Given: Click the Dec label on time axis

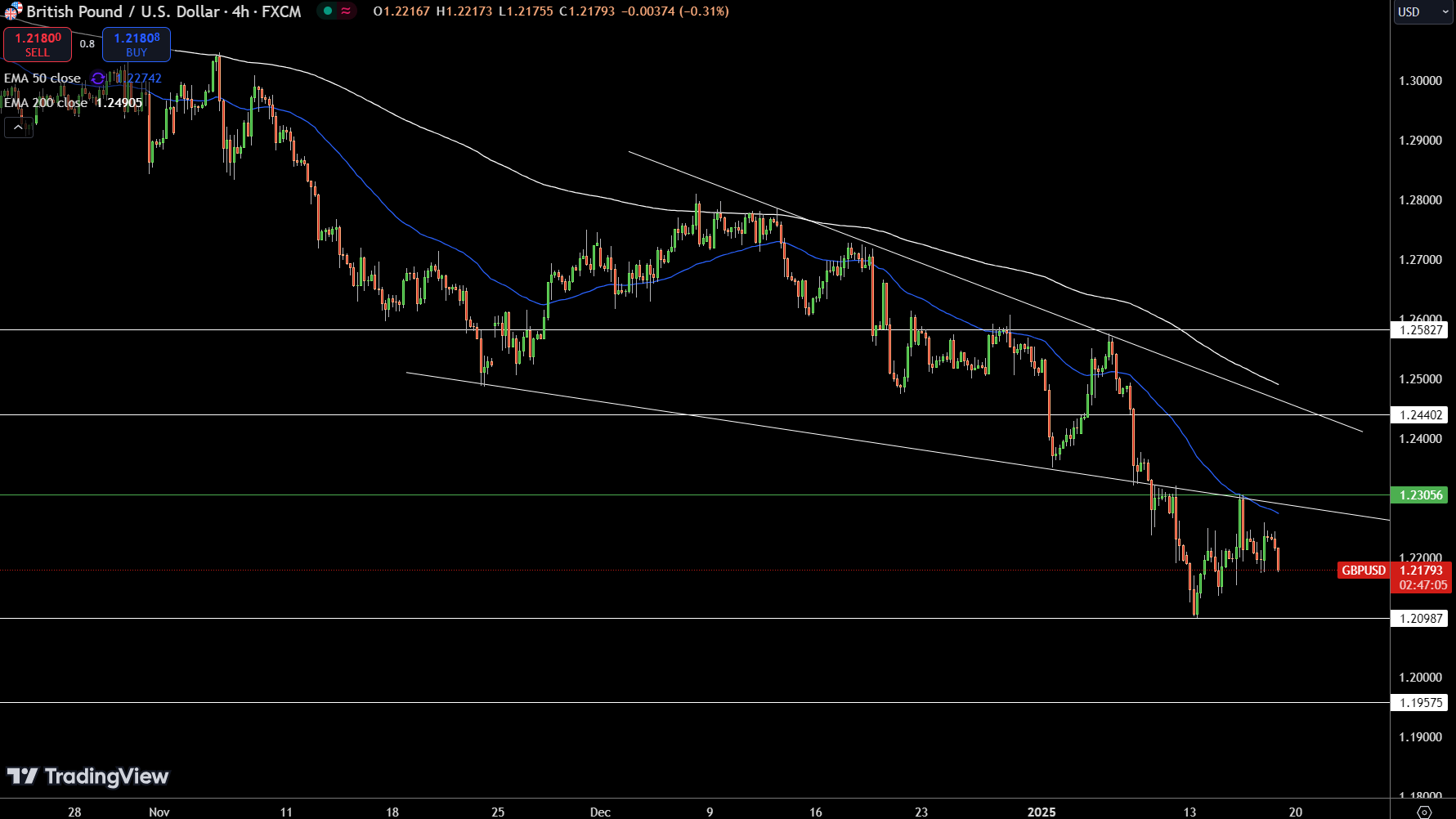Looking at the screenshot, I should [600, 812].
